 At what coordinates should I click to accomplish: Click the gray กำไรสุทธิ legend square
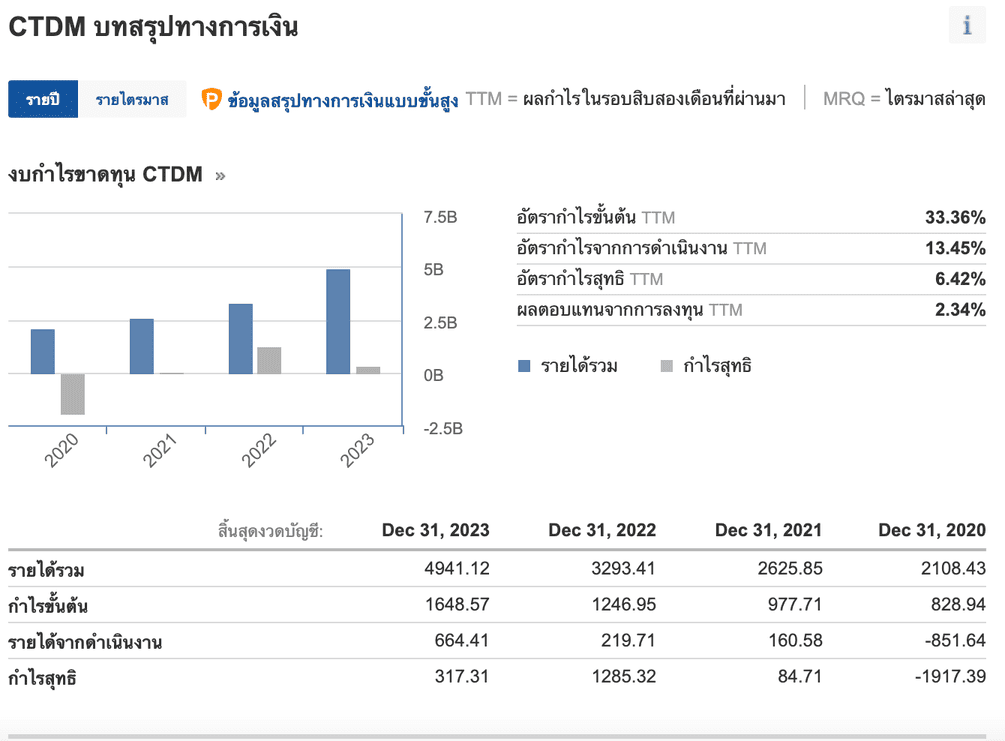point(666,366)
